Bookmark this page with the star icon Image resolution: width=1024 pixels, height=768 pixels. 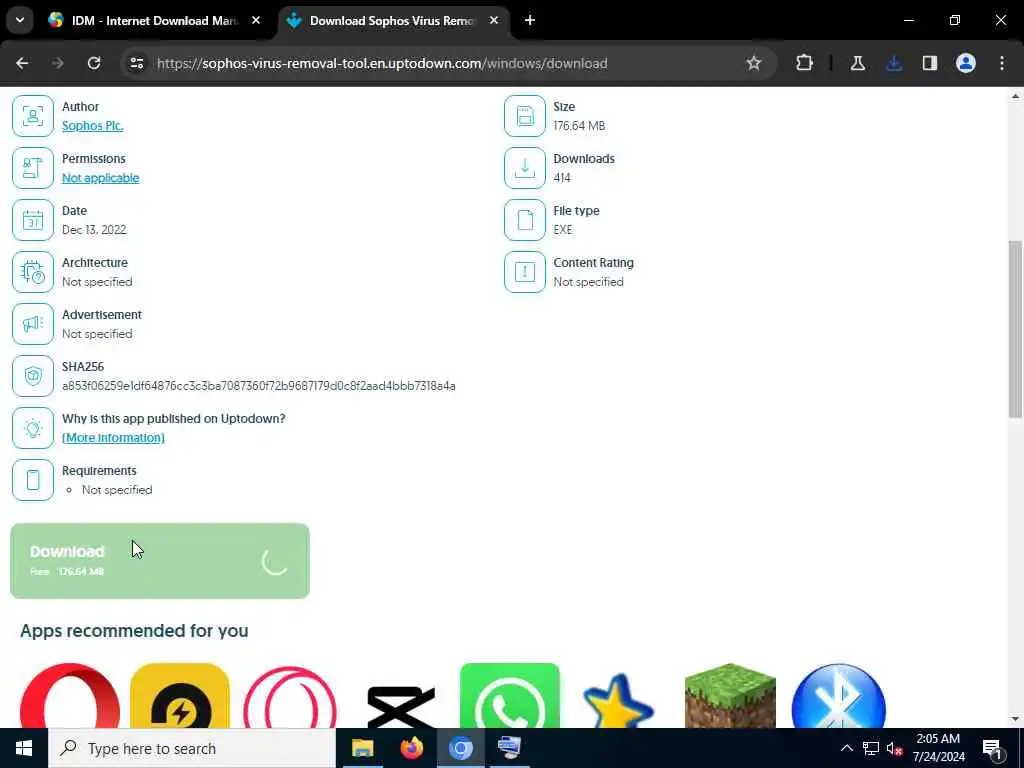point(754,63)
